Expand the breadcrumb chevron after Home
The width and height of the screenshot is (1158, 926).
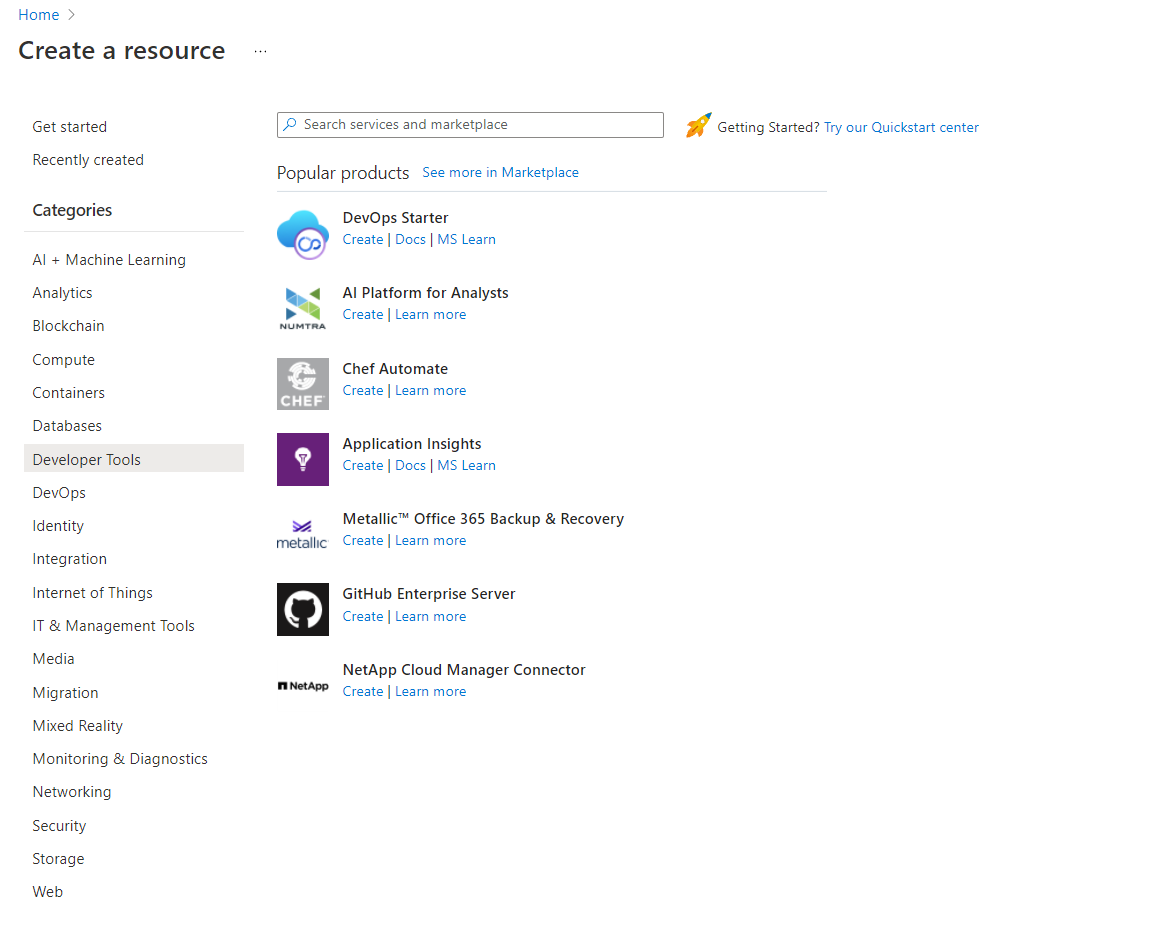click(72, 15)
